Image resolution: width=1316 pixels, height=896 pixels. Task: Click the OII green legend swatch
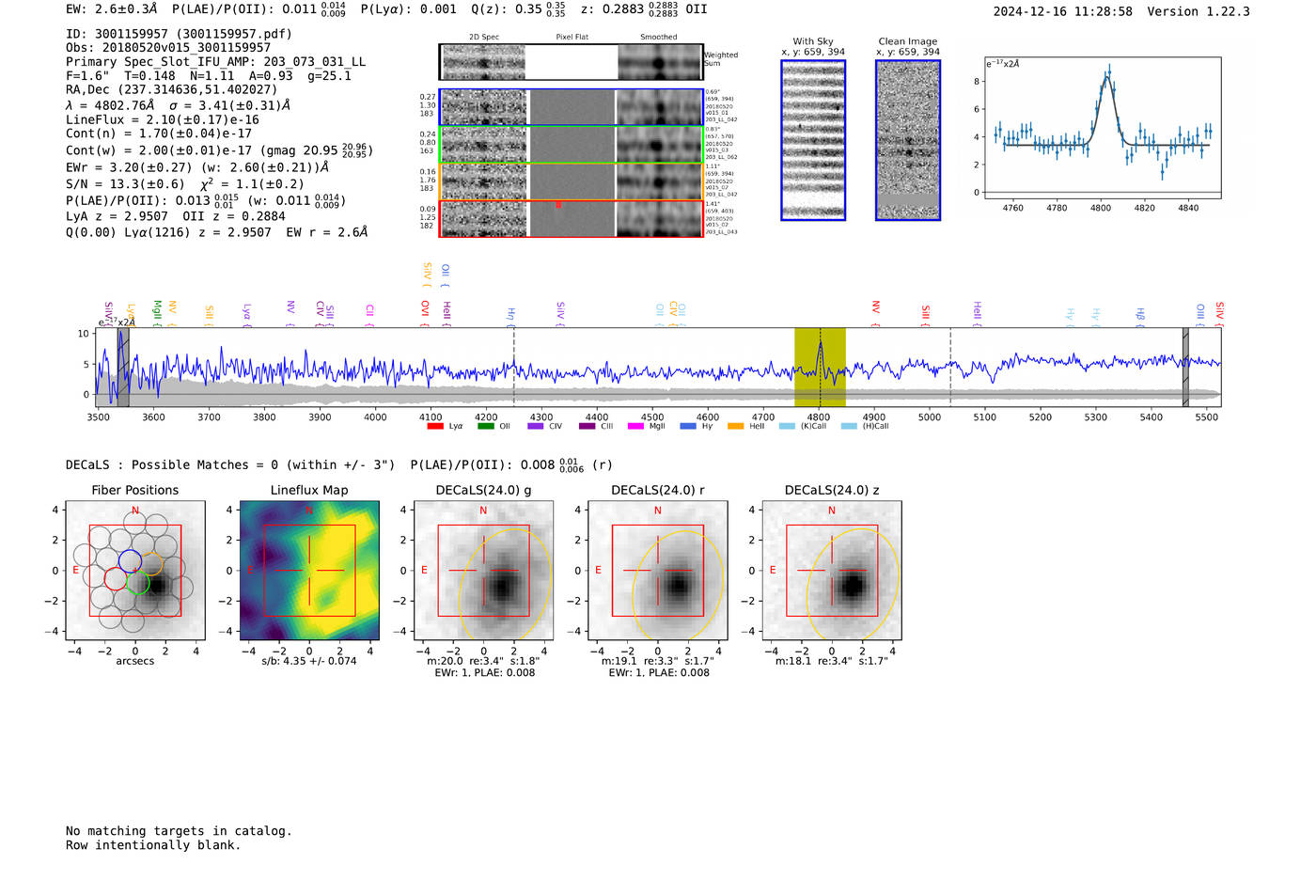485,427
